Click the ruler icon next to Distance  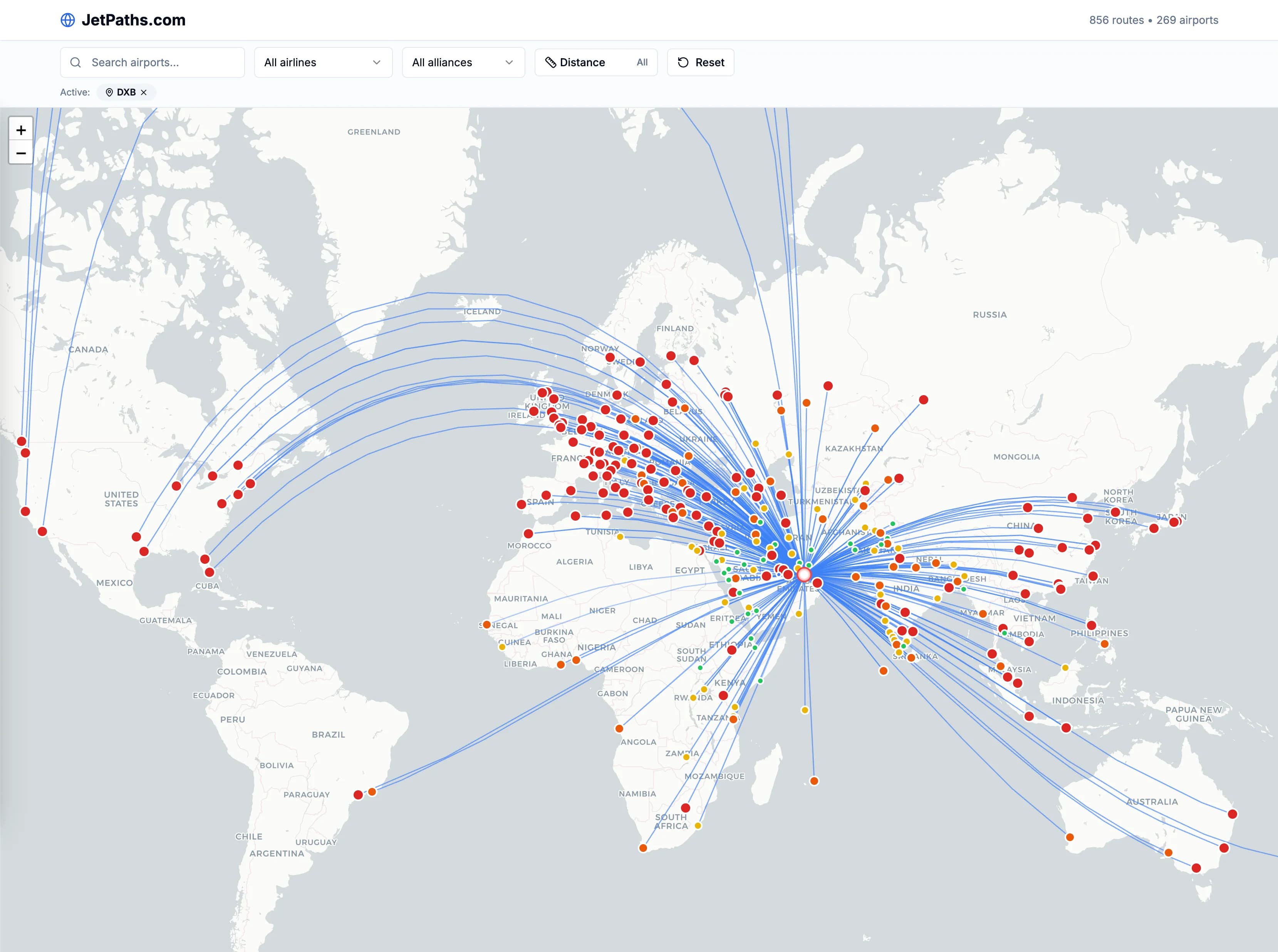pos(550,62)
